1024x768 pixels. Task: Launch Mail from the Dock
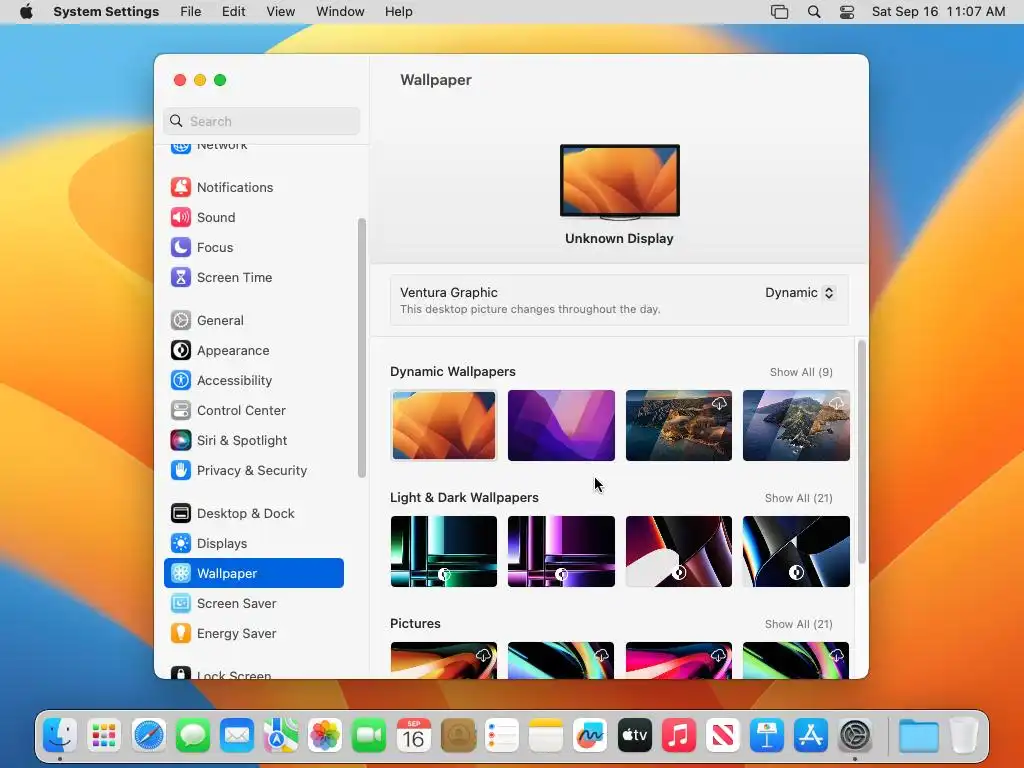237,735
